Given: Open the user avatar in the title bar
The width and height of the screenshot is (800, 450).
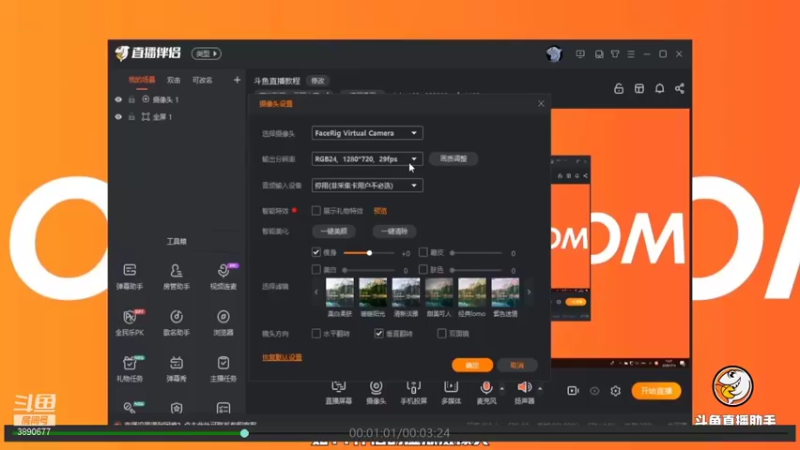Looking at the screenshot, I should [x=554, y=54].
